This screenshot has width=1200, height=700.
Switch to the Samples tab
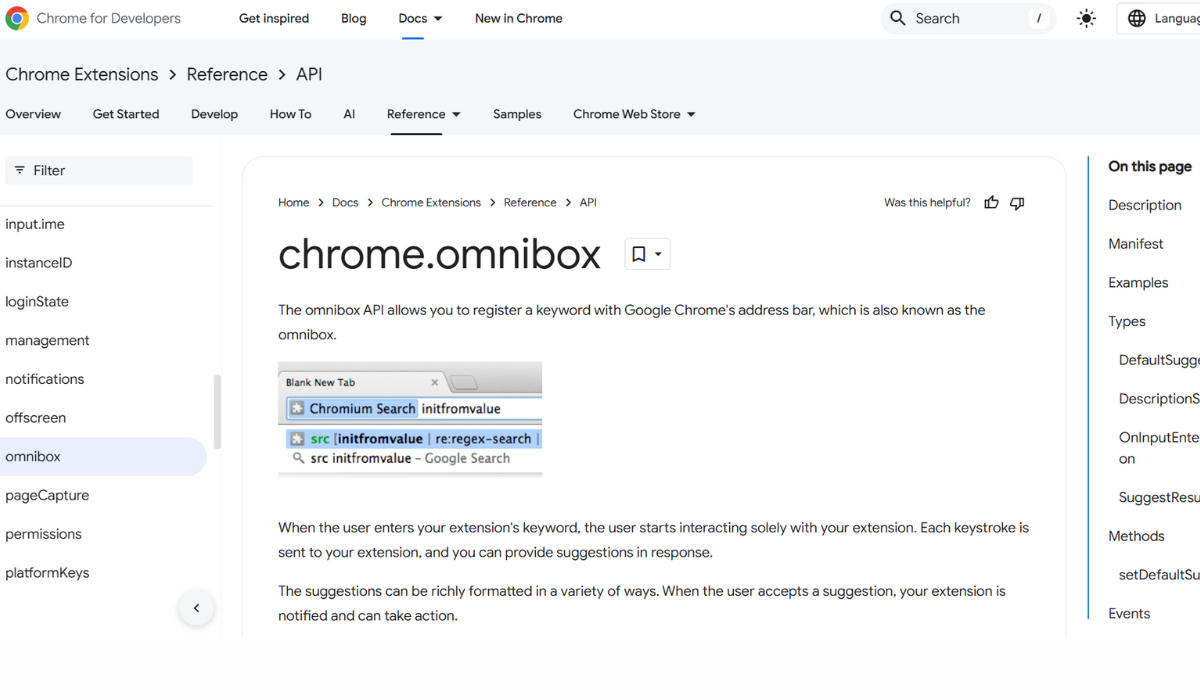517,114
